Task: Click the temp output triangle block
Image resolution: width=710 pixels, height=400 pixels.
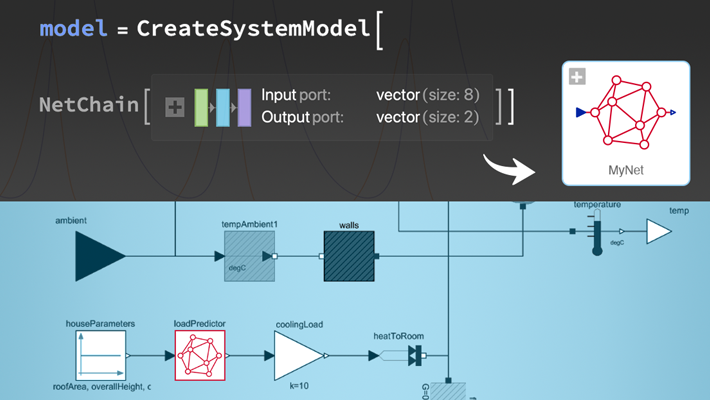Action: pos(659,231)
